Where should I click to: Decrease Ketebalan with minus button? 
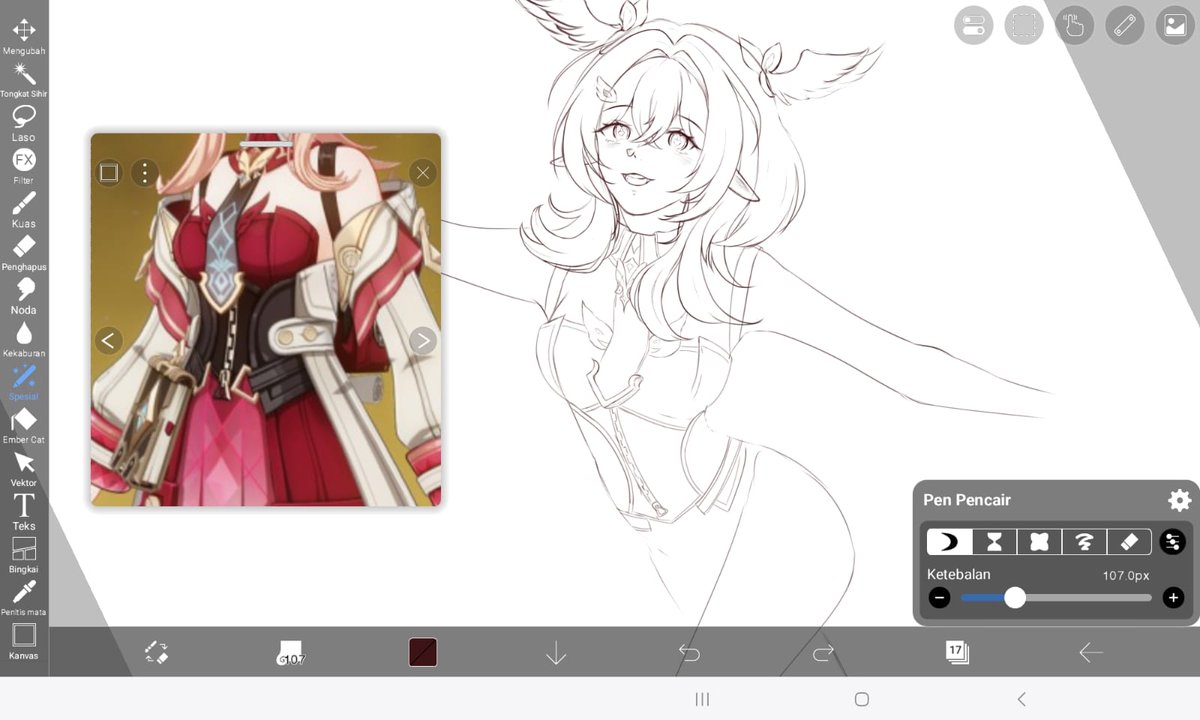[939, 598]
